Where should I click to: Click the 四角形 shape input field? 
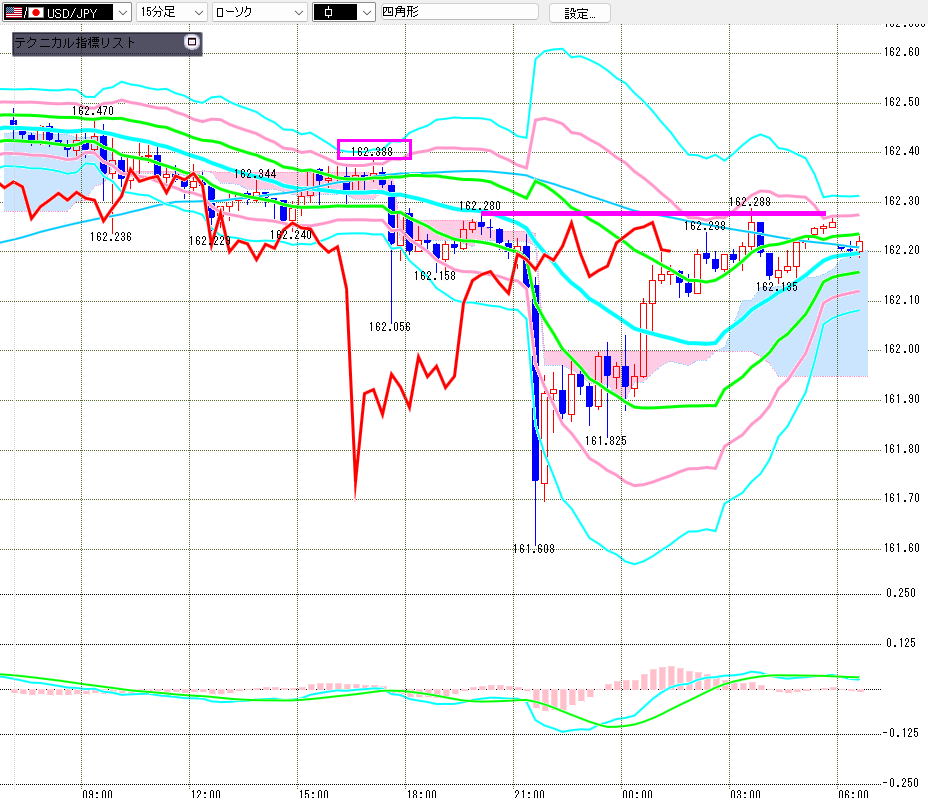coord(459,12)
